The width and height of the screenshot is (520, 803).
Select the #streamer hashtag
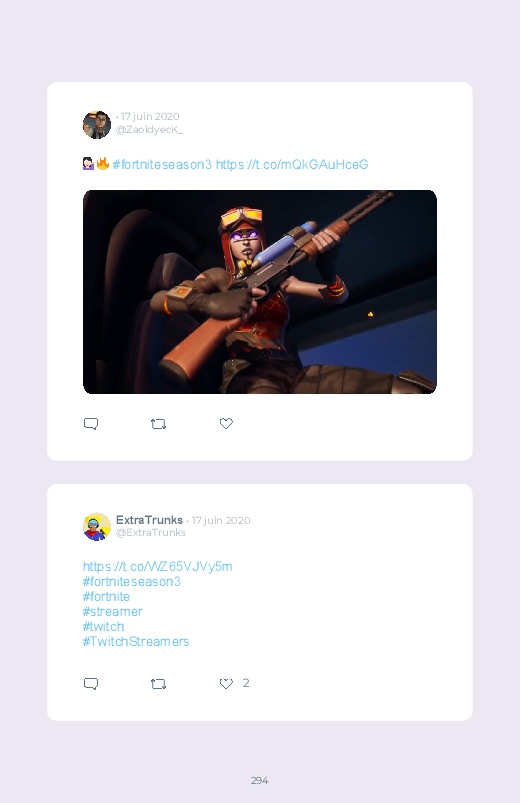click(112, 611)
